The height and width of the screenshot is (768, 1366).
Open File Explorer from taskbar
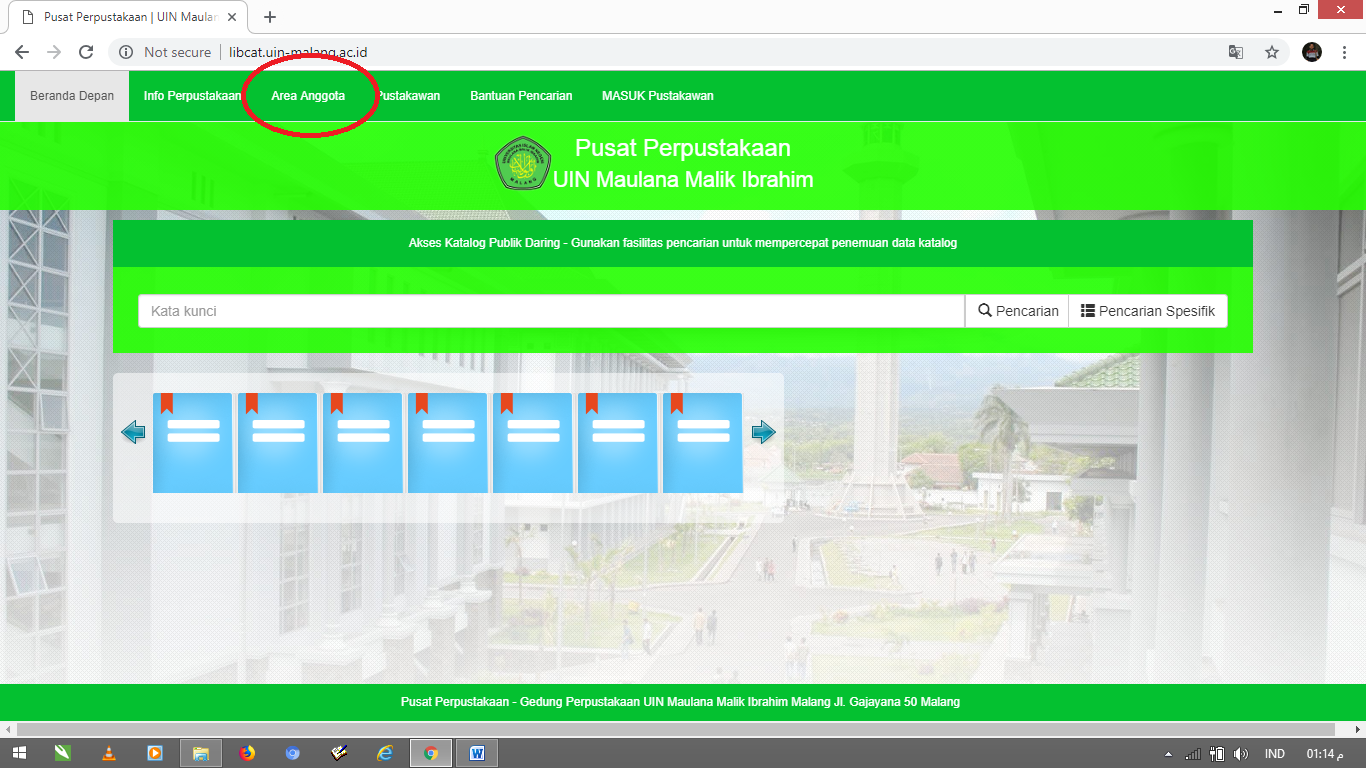tap(200, 753)
